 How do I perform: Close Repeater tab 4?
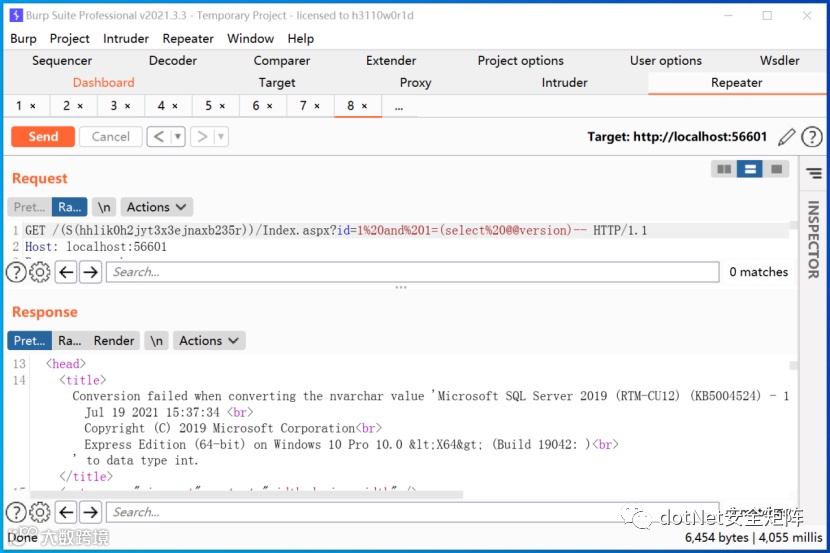pos(175,106)
